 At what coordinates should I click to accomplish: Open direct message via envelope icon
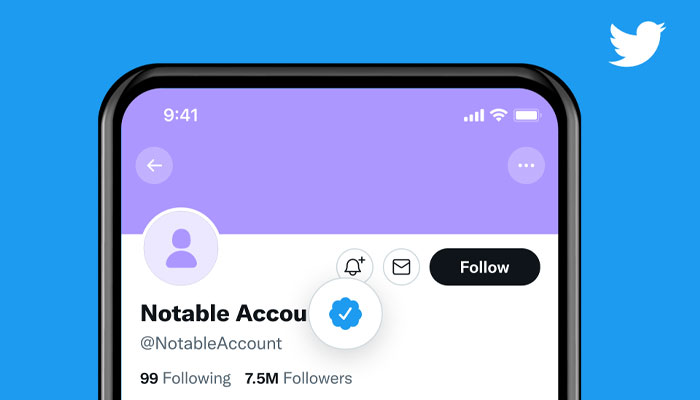point(401,267)
